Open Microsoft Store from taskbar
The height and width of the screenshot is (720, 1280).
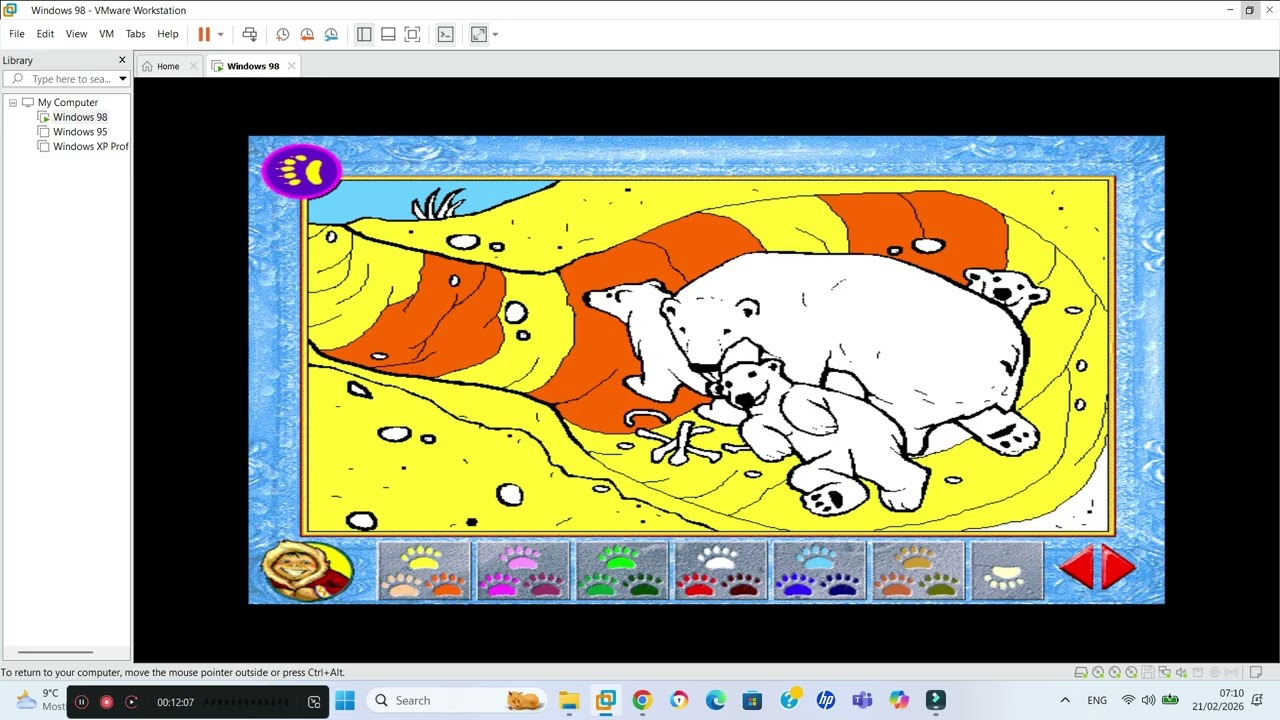click(752, 700)
